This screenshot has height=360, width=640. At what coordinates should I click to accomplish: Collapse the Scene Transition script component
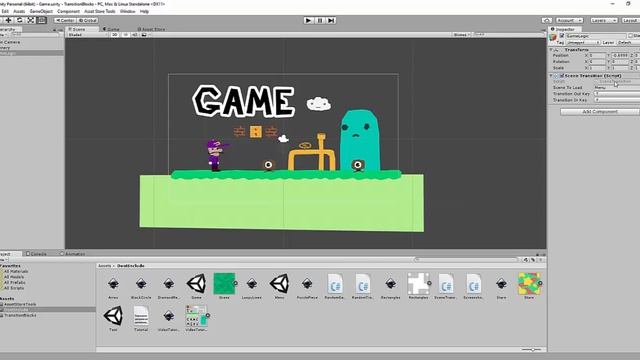pos(551,76)
